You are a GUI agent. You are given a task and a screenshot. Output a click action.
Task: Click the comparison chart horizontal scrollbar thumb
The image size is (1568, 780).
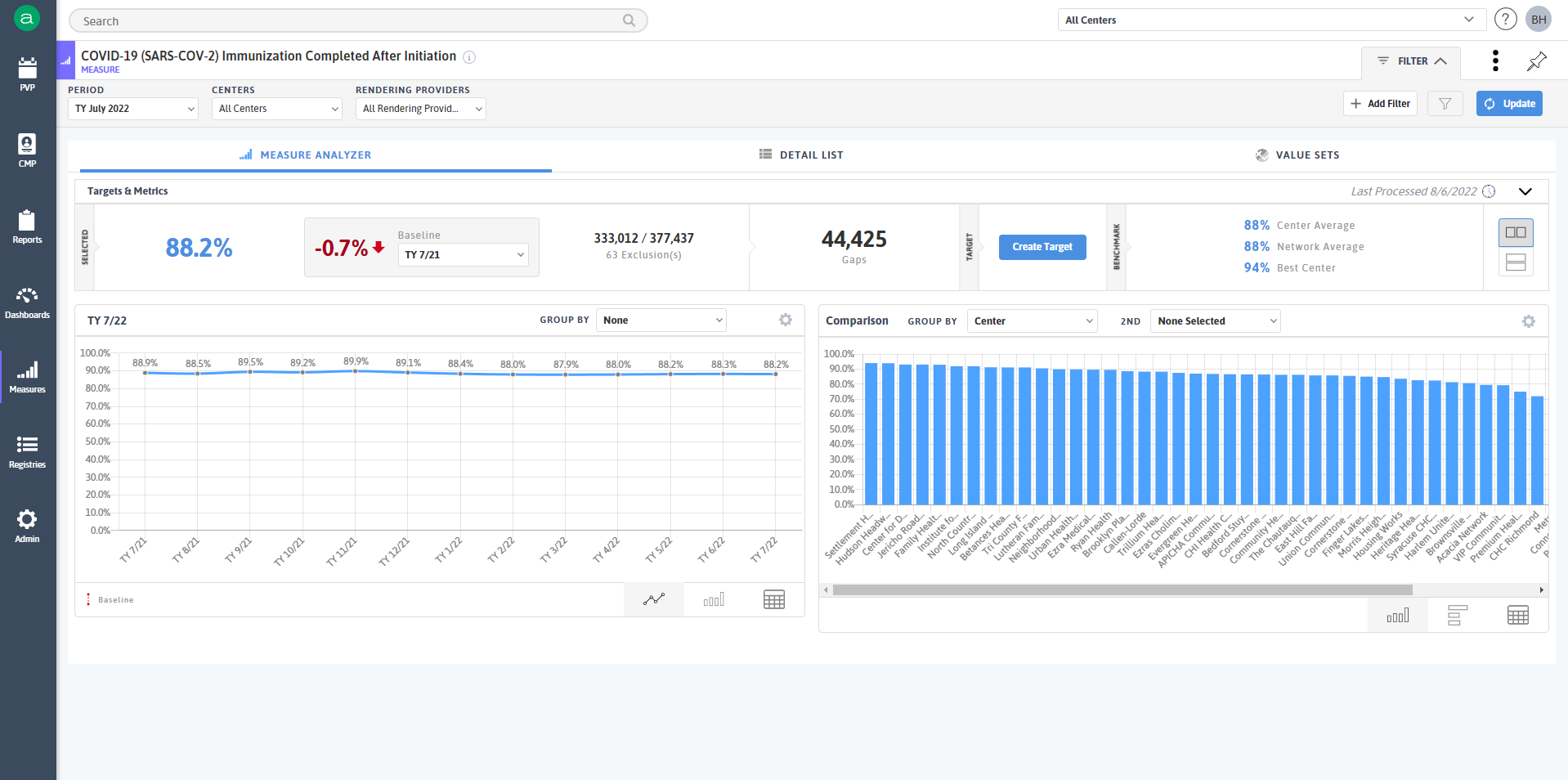1122,589
